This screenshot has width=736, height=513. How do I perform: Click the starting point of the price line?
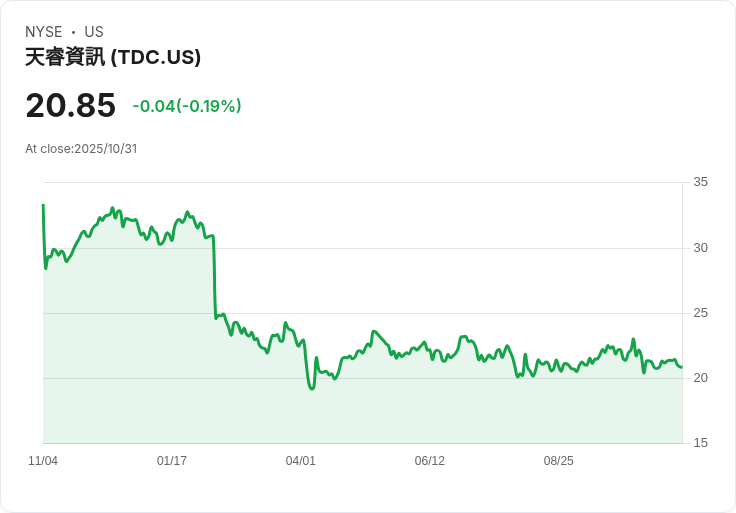[x=43, y=205]
